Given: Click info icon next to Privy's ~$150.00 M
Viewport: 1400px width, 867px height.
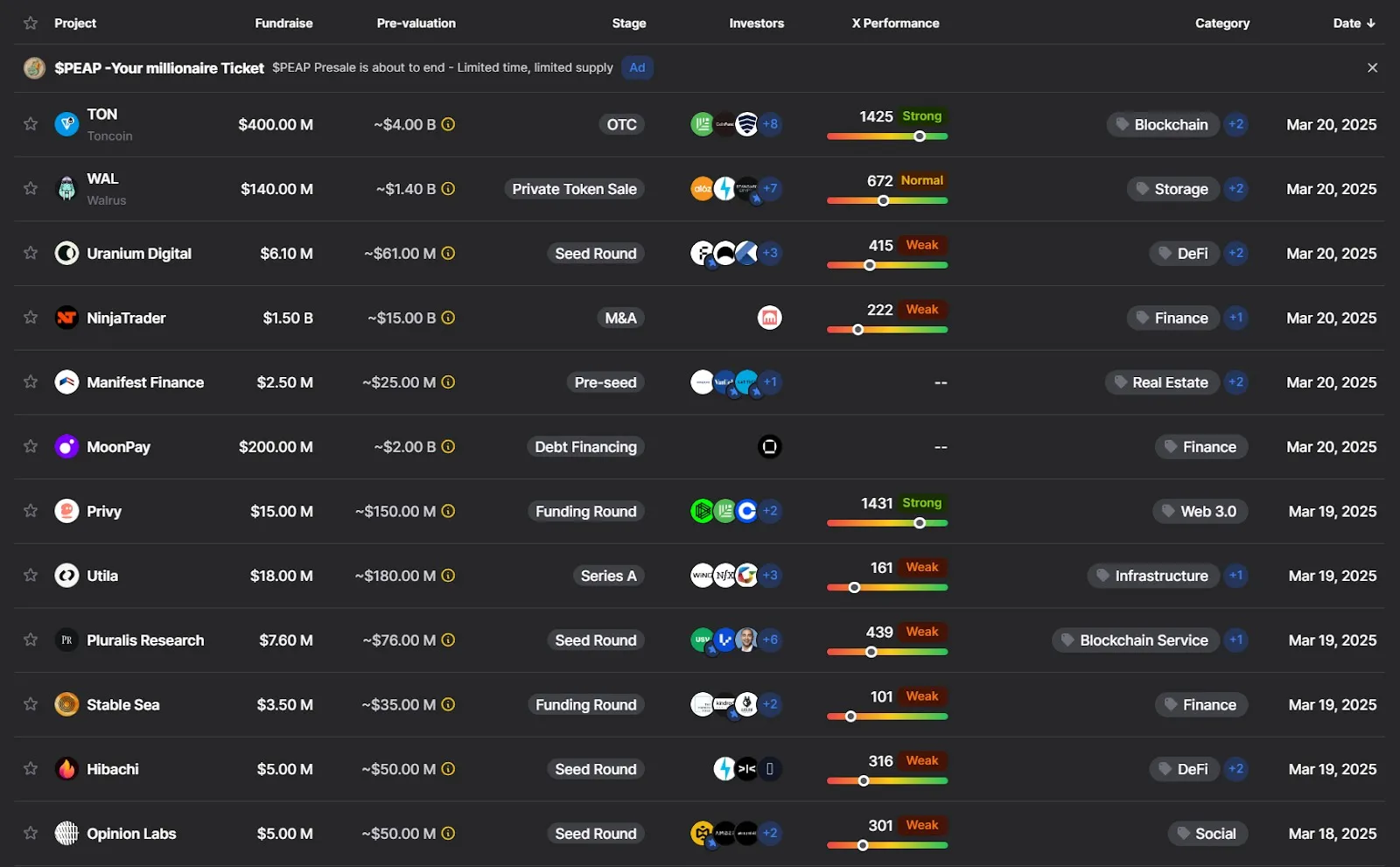Looking at the screenshot, I should (x=448, y=511).
